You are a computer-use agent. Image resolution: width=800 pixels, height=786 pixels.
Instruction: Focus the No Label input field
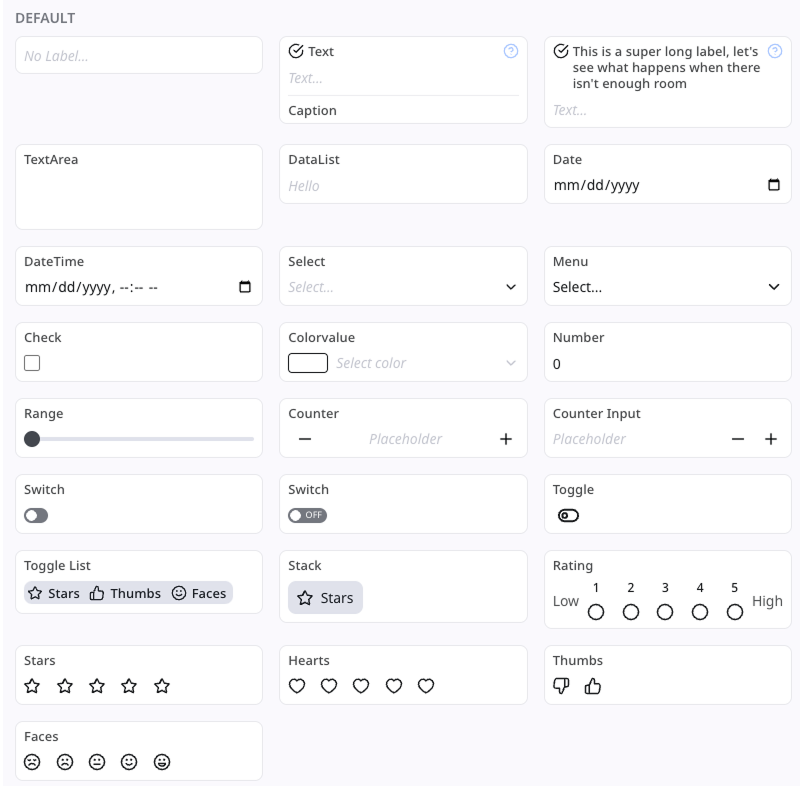[139, 56]
